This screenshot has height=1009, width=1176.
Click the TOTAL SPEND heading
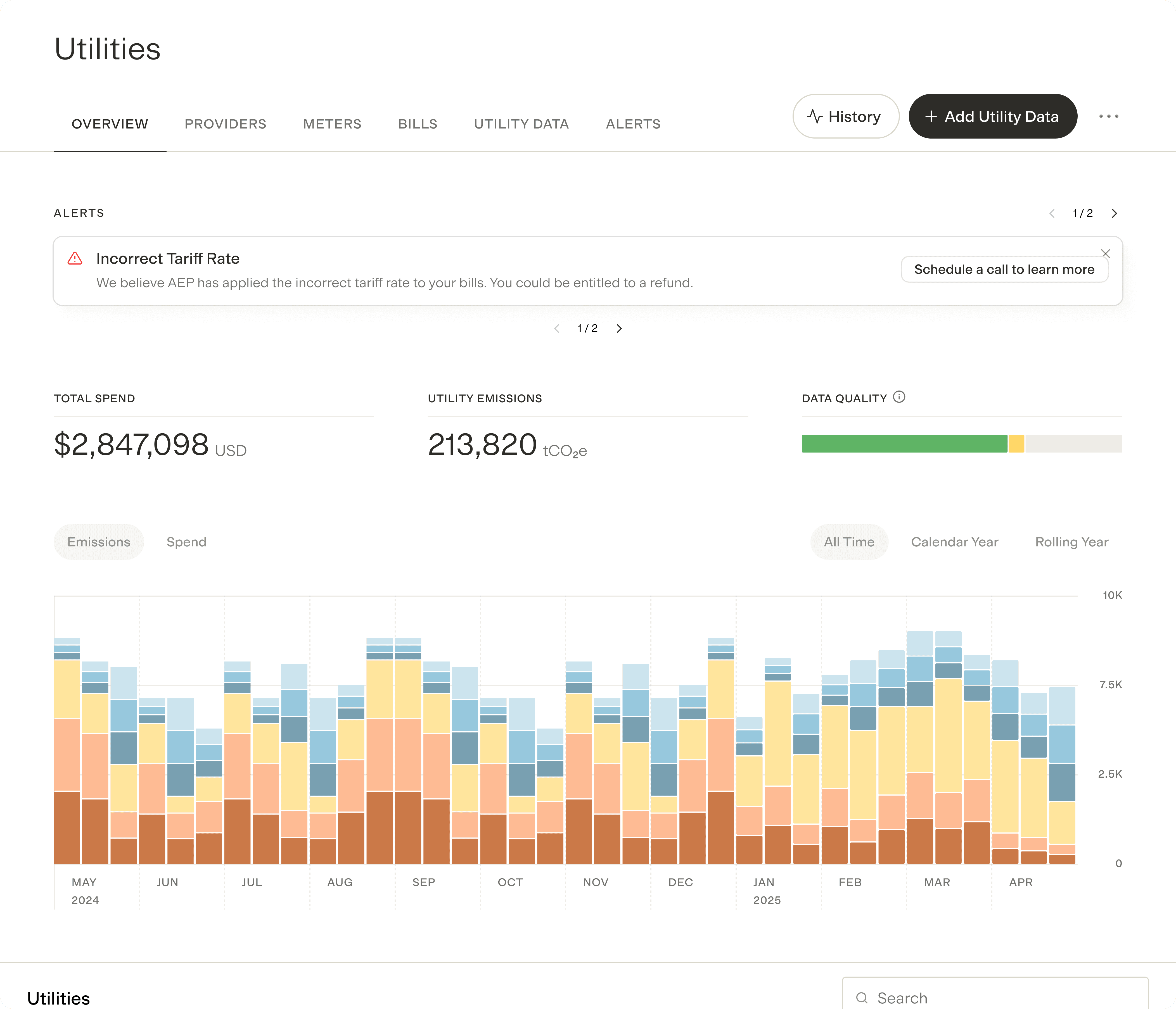94,399
